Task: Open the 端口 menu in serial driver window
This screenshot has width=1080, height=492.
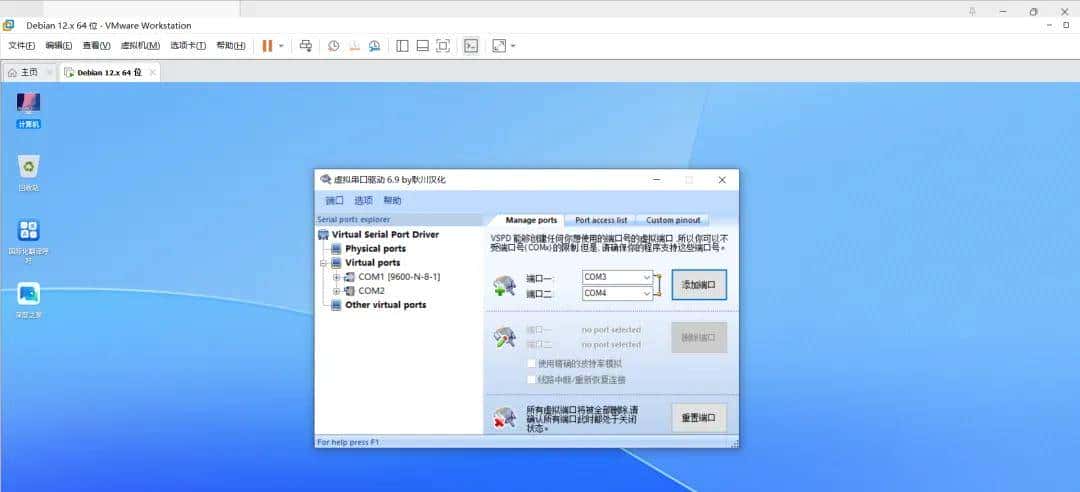Action: coord(334,201)
